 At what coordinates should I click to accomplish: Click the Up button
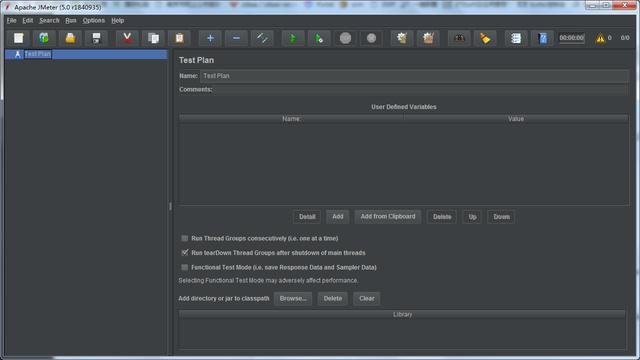(x=472, y=217)
